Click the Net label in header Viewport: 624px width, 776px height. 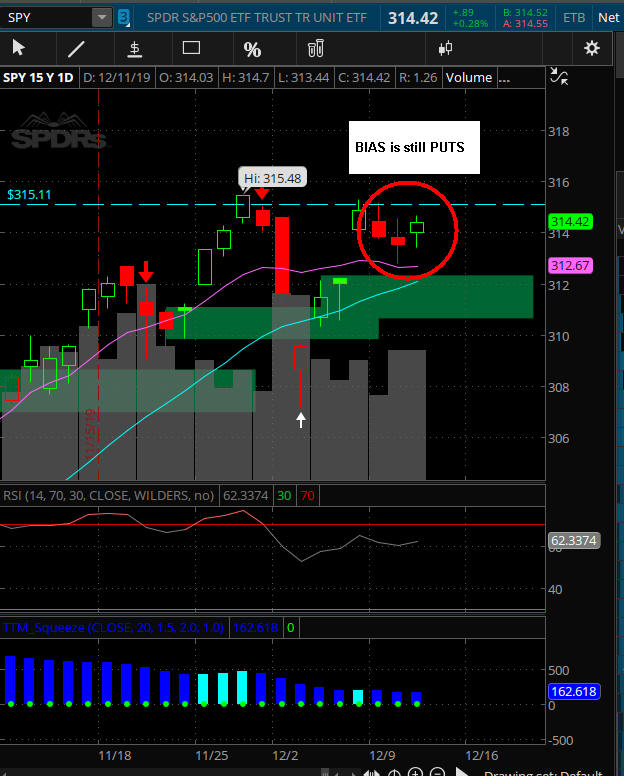pyautogui.click(x=609, y=18)
